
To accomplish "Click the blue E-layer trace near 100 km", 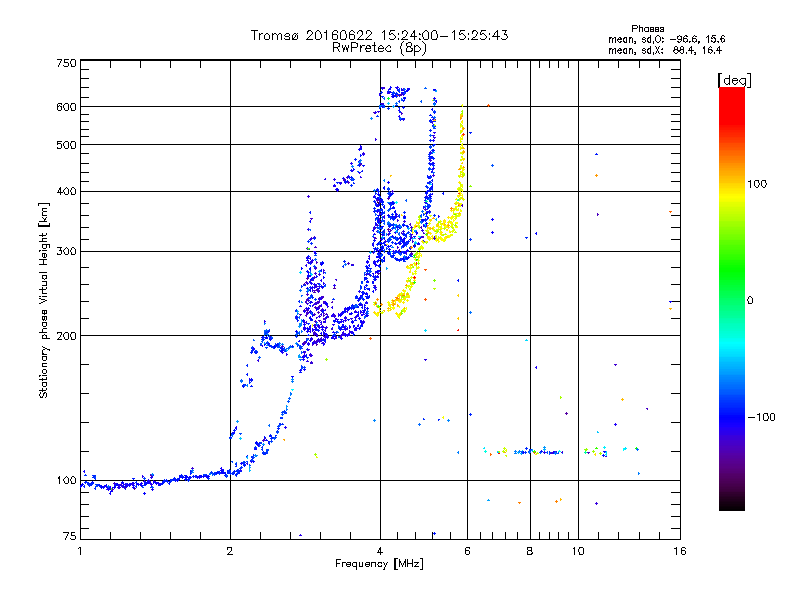I will click(x=158, y=481).
